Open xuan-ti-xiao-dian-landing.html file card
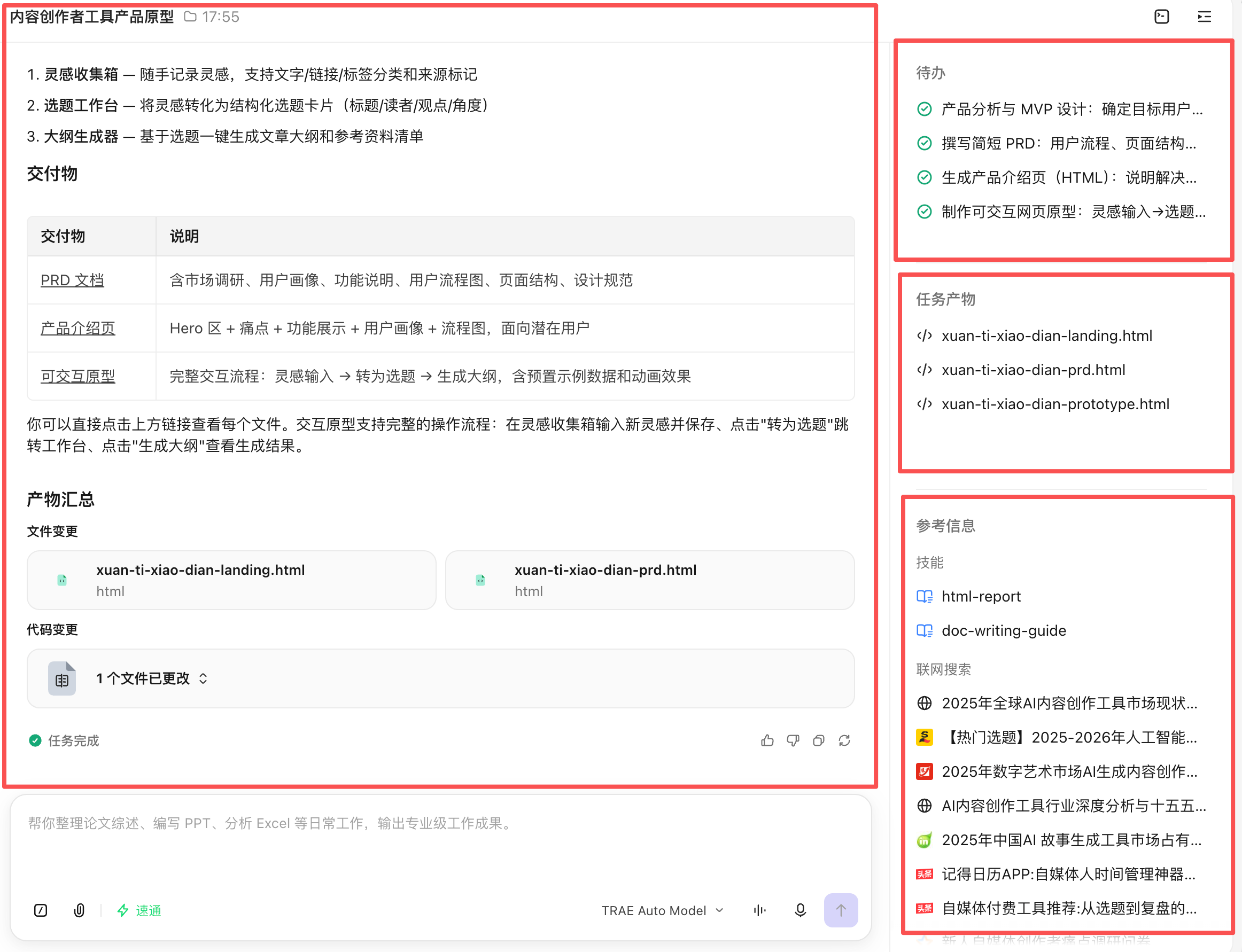 click(231, 580)
